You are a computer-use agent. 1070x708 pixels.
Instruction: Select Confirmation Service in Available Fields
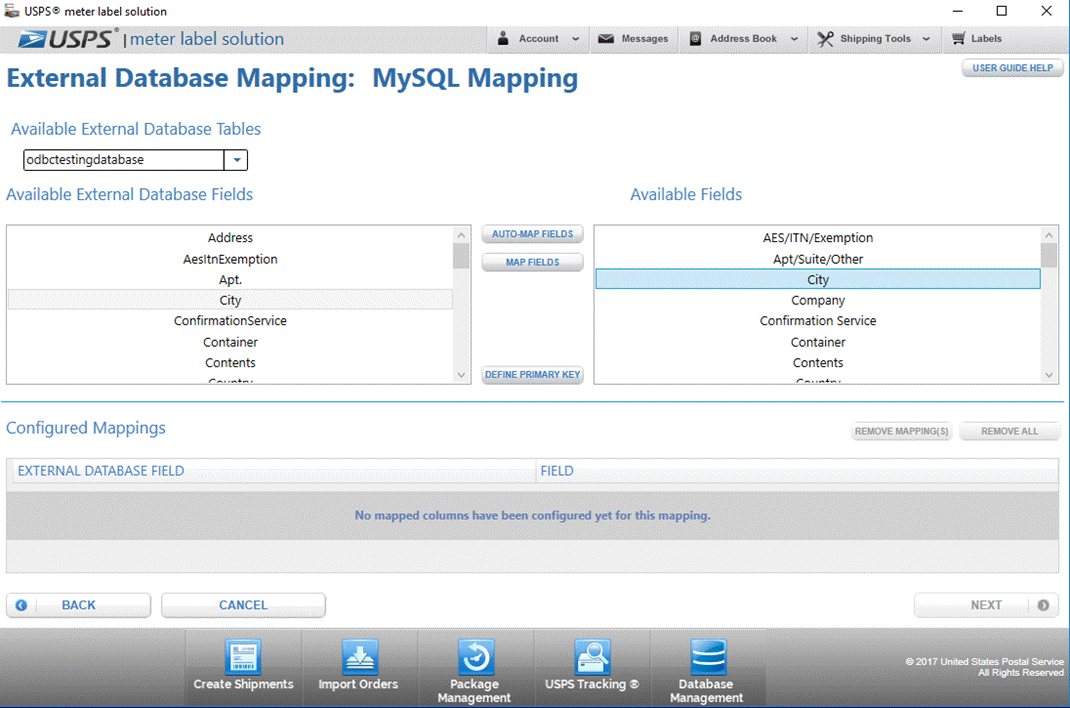coord(818,321)
